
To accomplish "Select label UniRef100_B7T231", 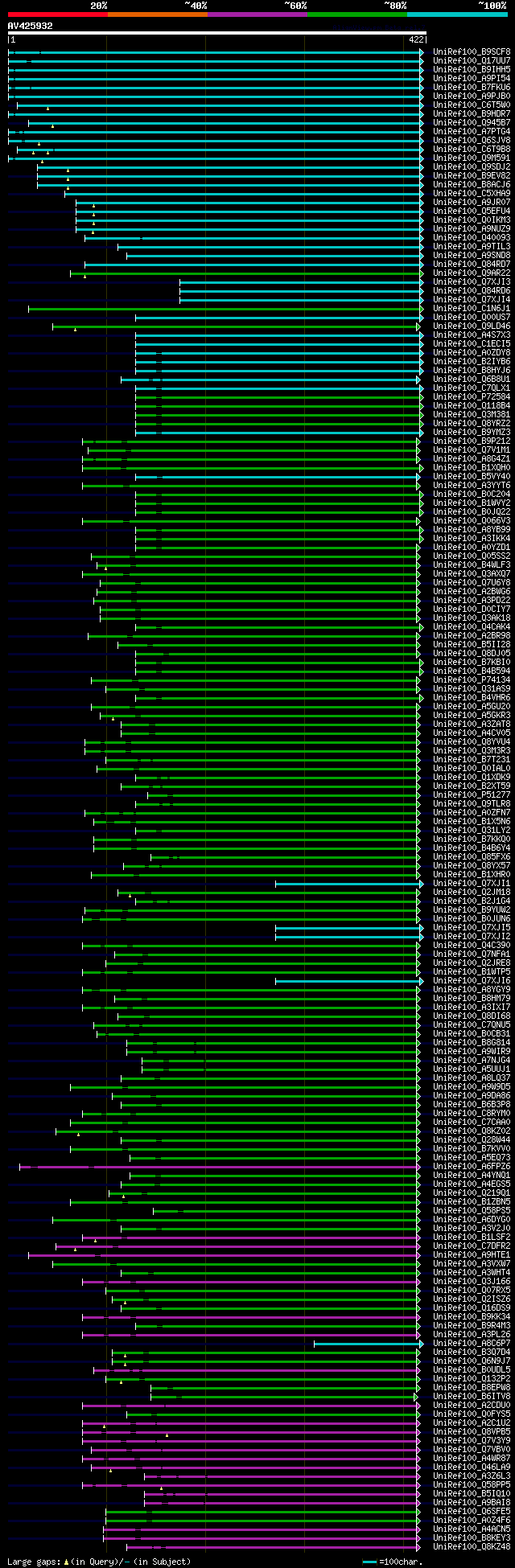I will pos(472,760).
